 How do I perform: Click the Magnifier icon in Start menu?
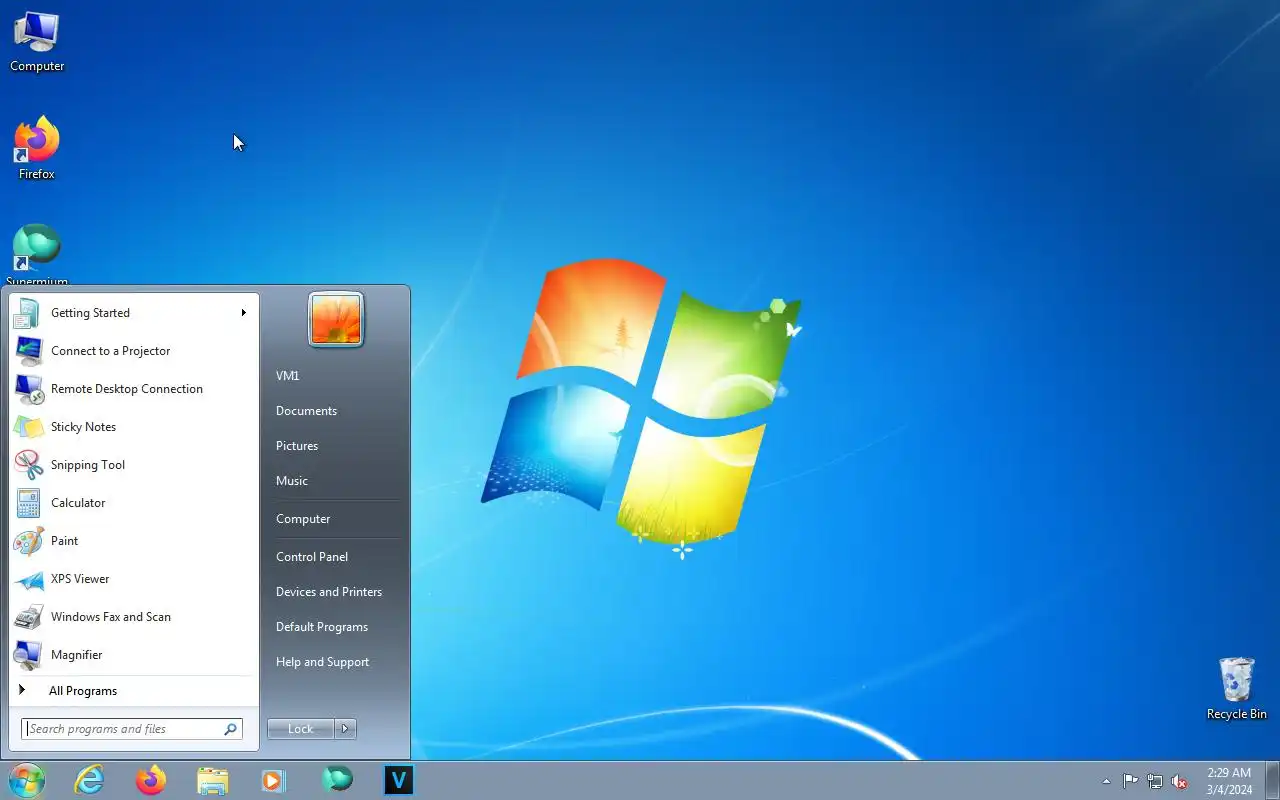27,655
